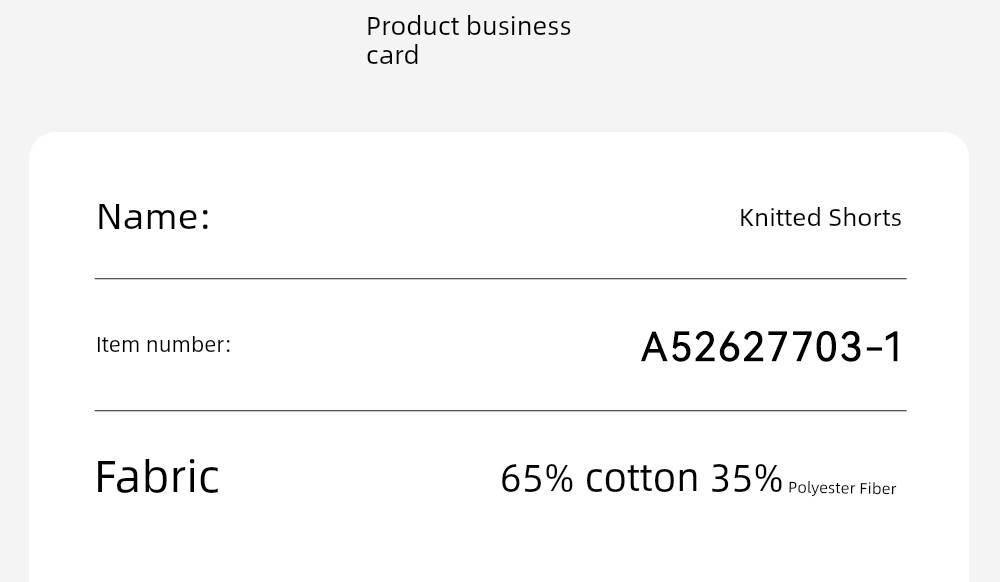The height and width of the screenshot is (582, 1000).
Task: Click the word 'Shorts' in product name
Action: click(x=865, y=218)
